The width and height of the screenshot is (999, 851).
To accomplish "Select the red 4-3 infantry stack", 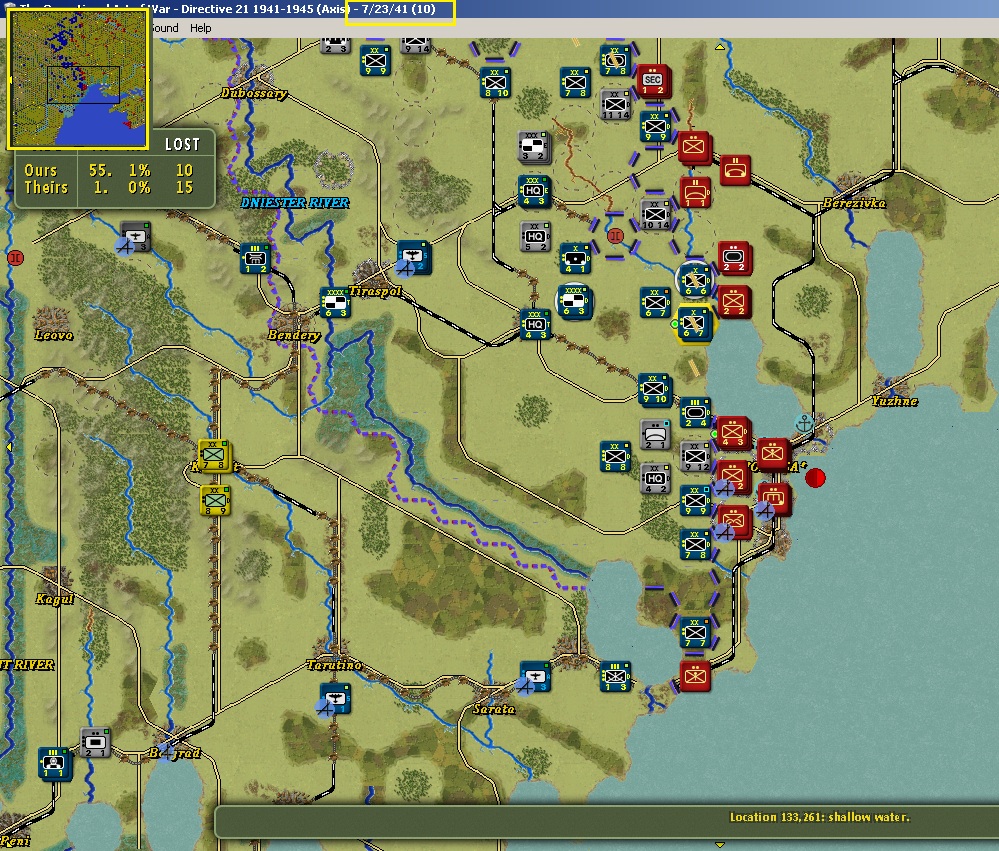I will (733, 433).
